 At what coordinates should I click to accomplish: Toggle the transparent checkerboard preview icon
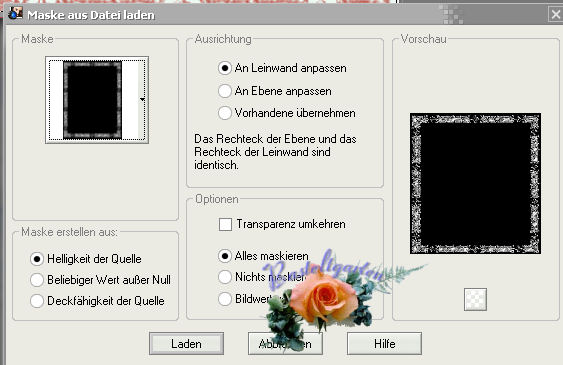(475, 299)
